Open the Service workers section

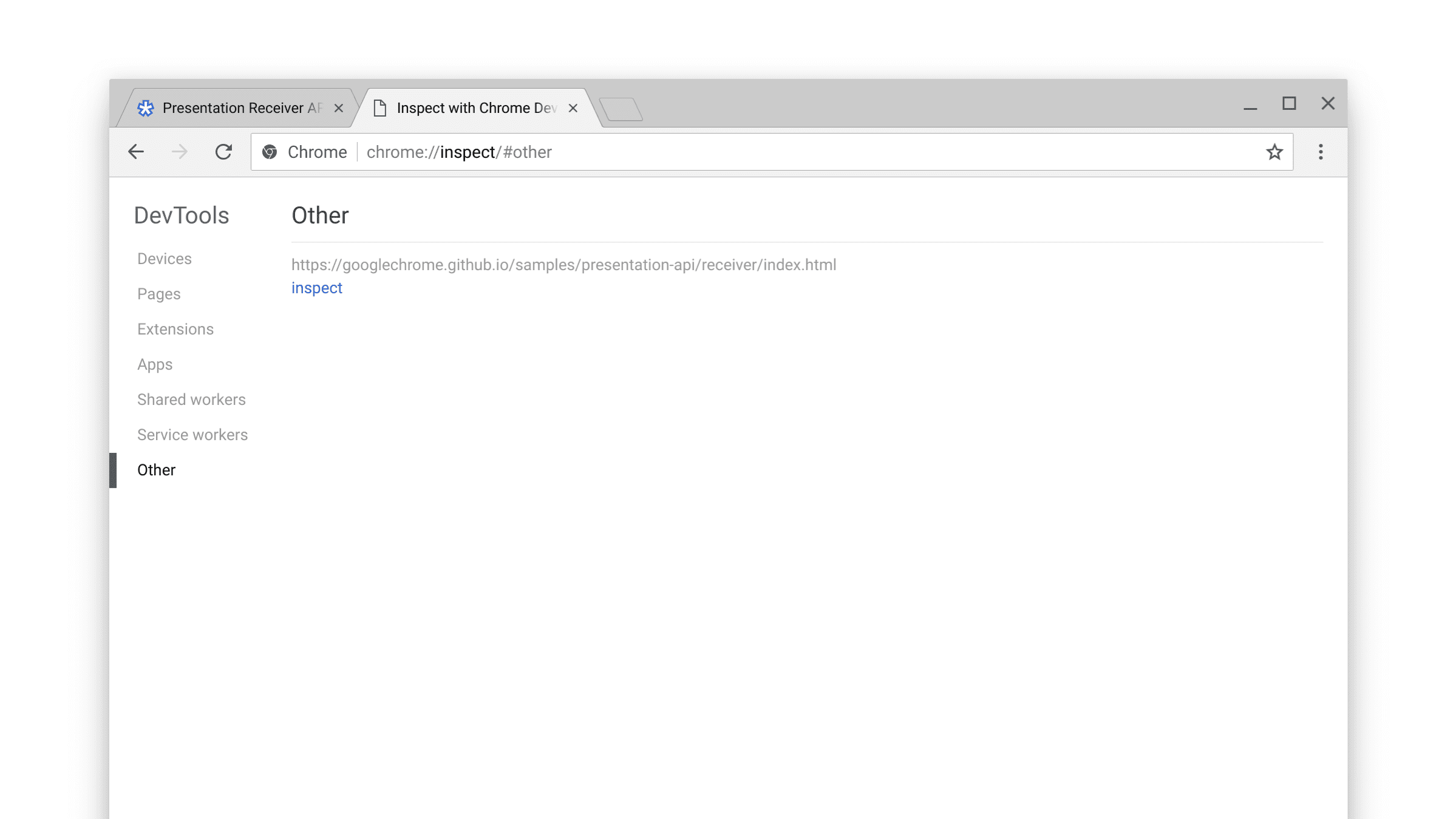pyautogui.click(x=193, y=434)
